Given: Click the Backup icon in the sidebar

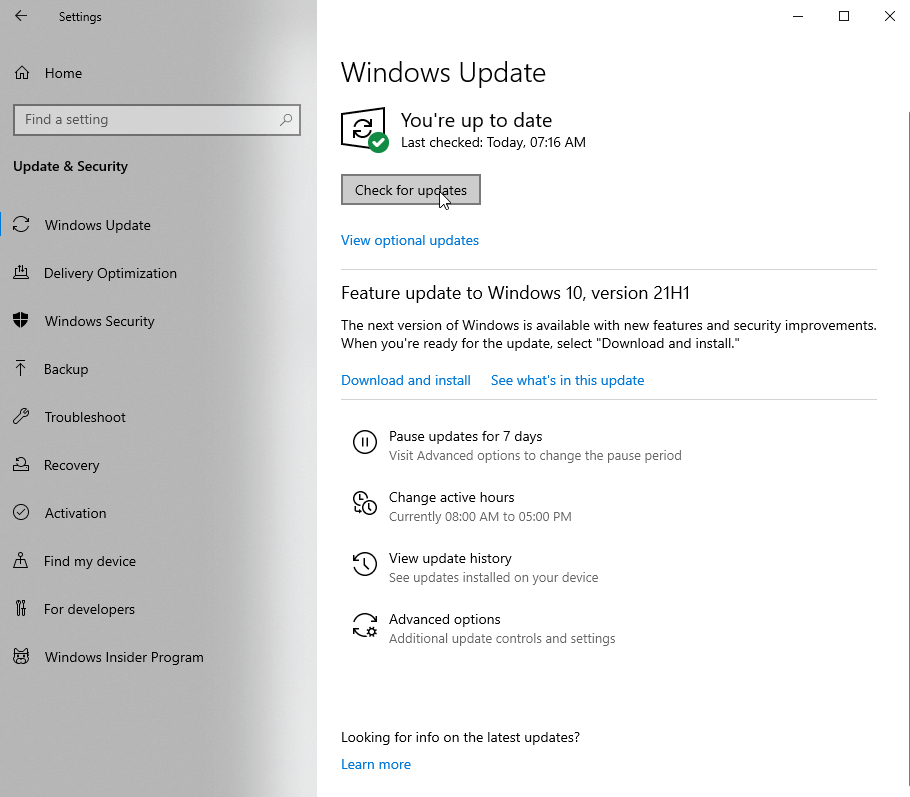Looking at the screenshot, I should point(20,369).
